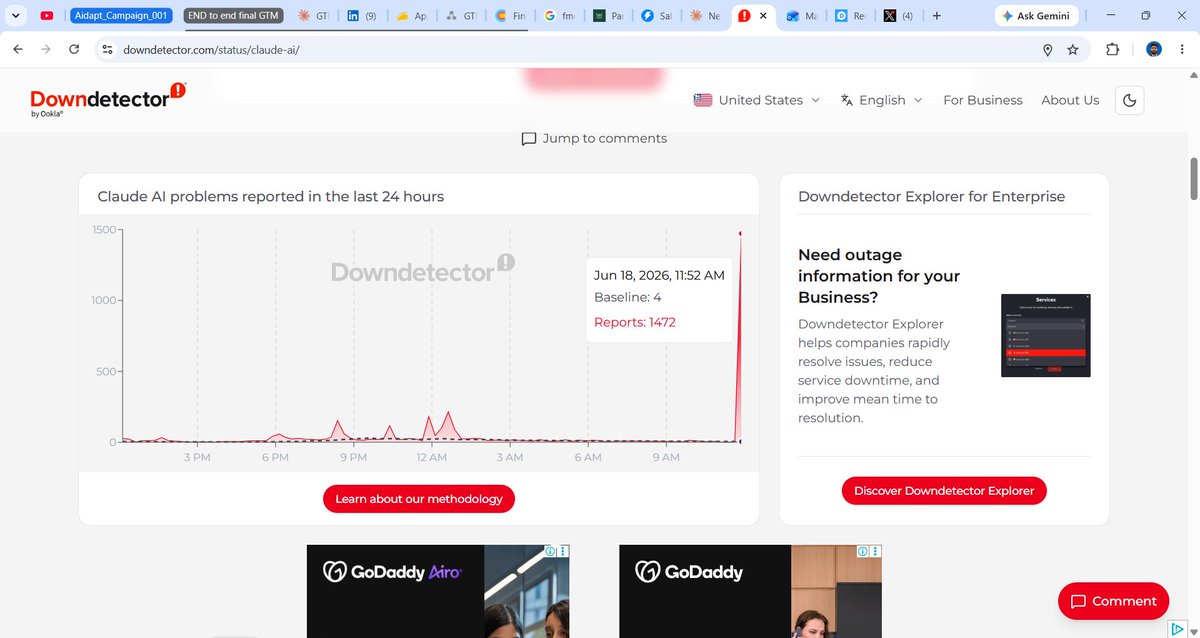Select the 'Downdetector Explorer for Enterprise' heading

pyautogui.click(x=931, y=197)
